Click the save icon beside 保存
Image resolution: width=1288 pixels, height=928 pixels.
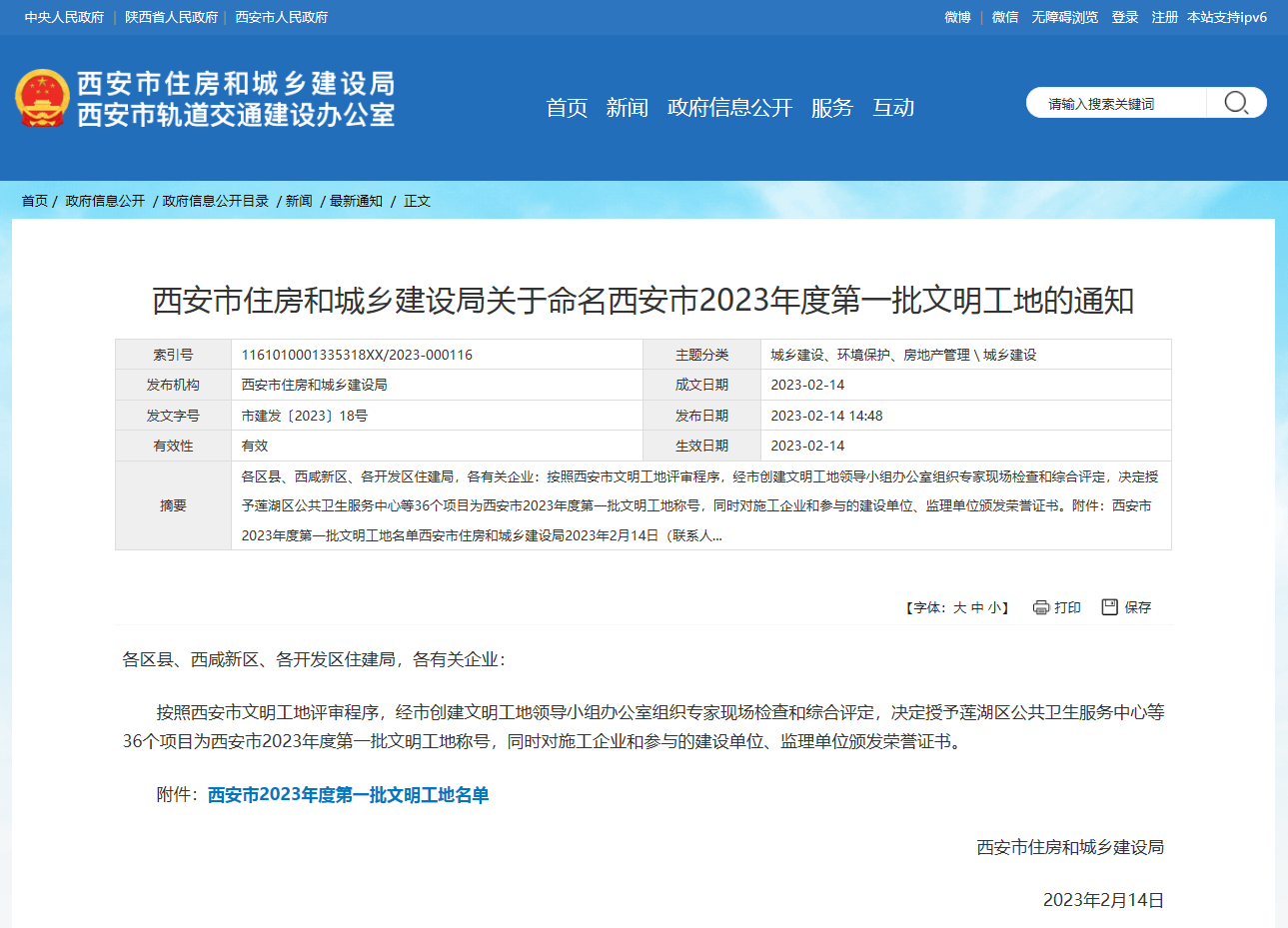(x=1109, y=607)
